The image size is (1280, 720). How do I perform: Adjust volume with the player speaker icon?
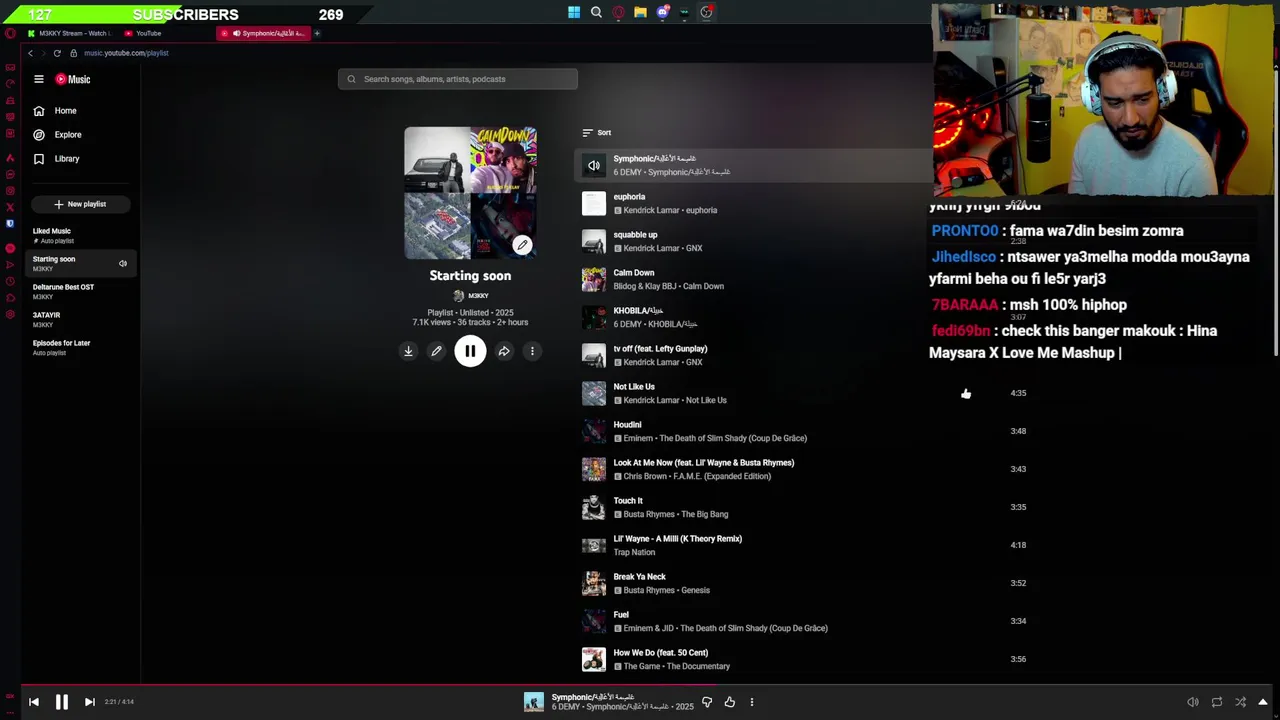(x=1192, y=702)
